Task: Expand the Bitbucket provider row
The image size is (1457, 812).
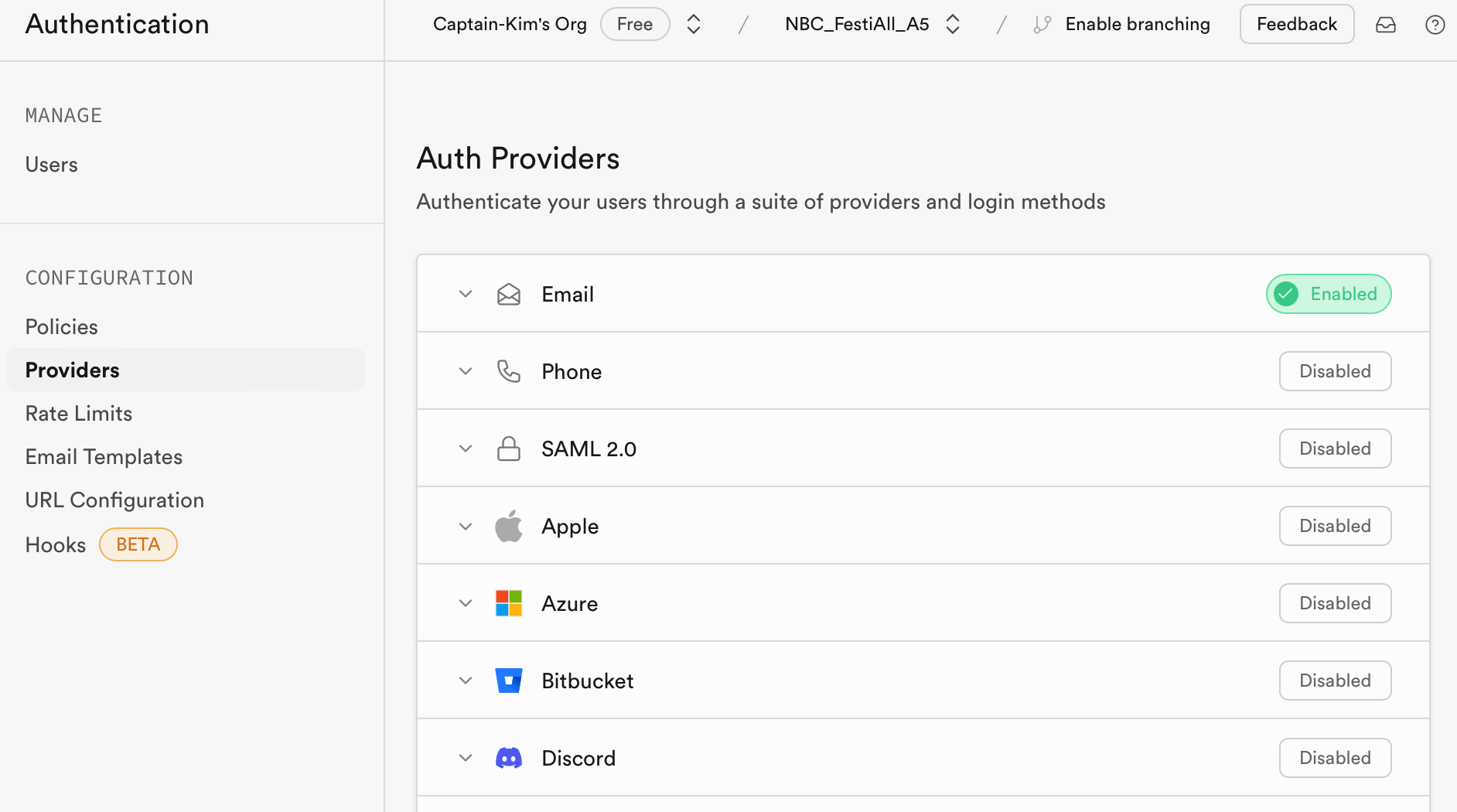Action: [x=466, y=681]
